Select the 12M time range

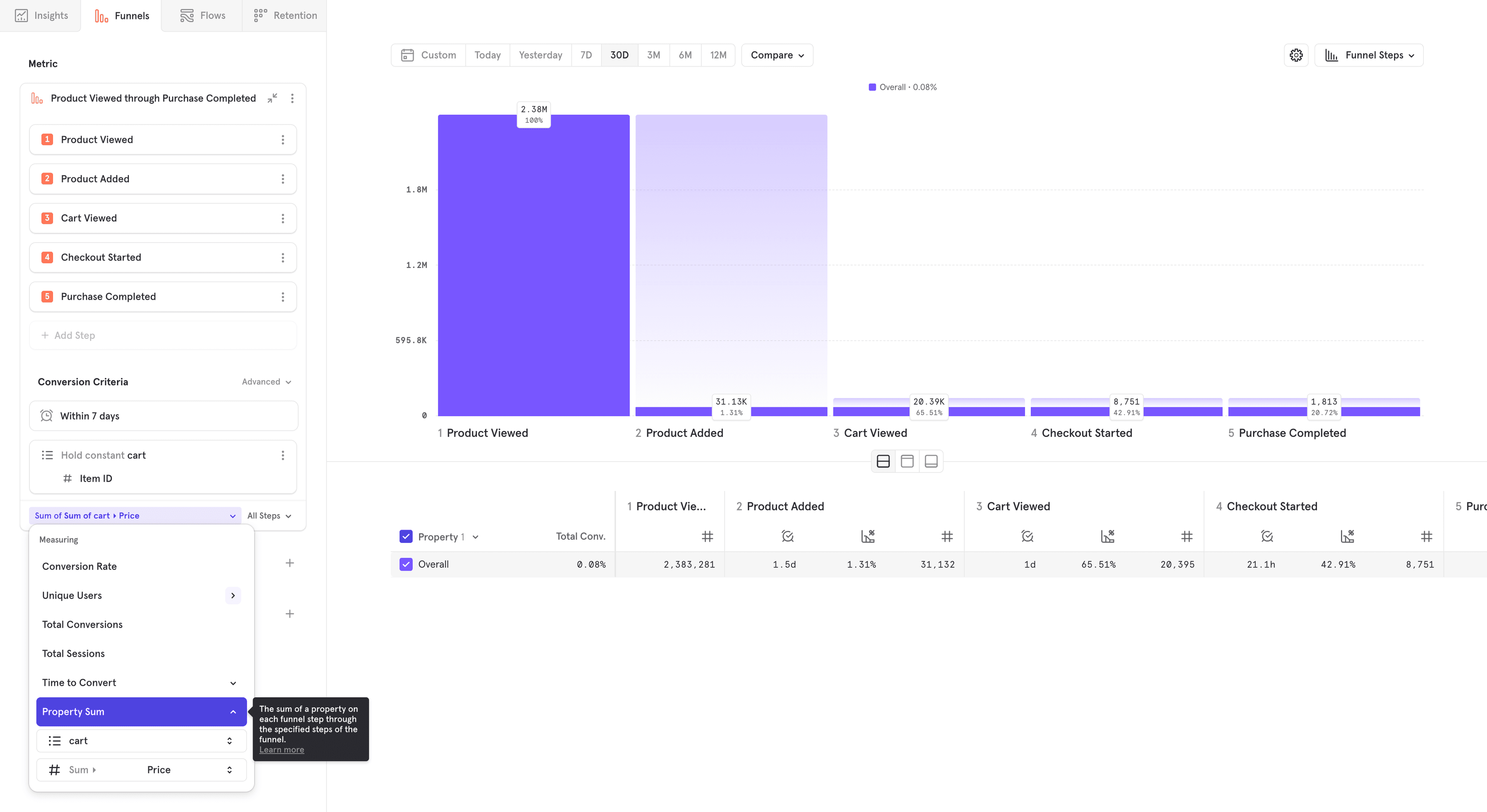click(x=718, y=55)
